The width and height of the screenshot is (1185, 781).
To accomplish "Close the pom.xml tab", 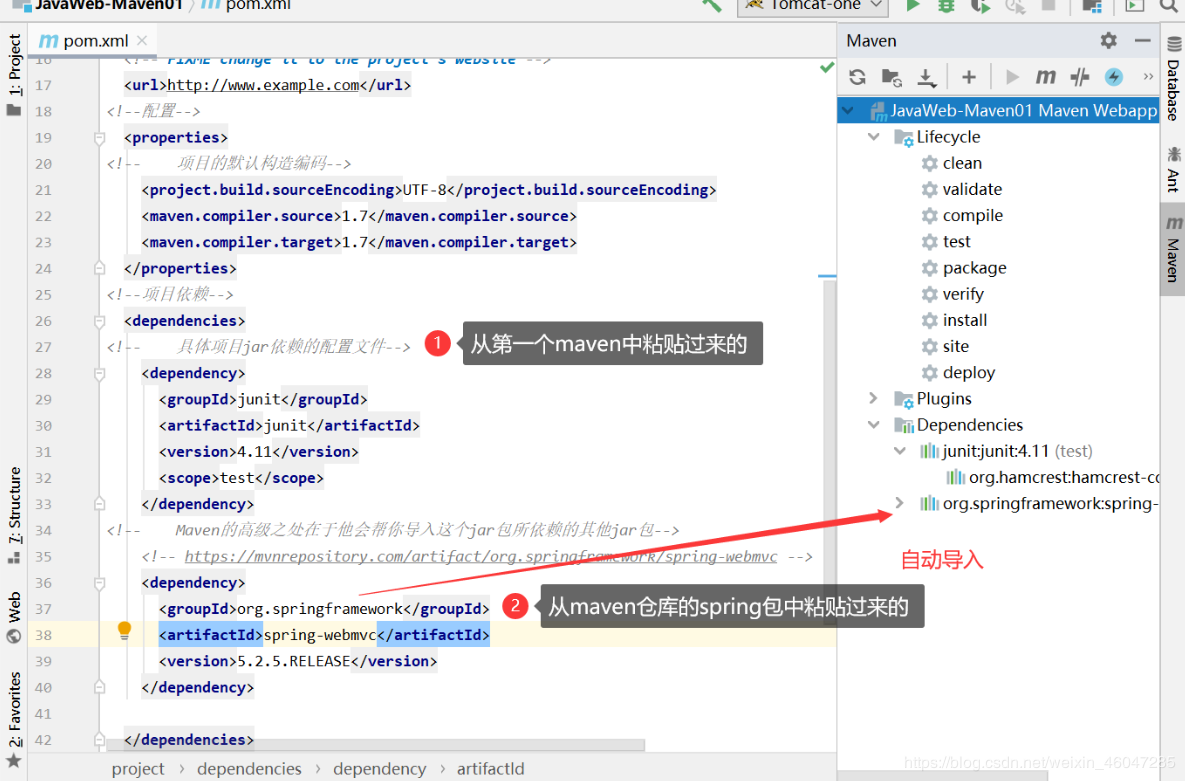I will (142, 41).
